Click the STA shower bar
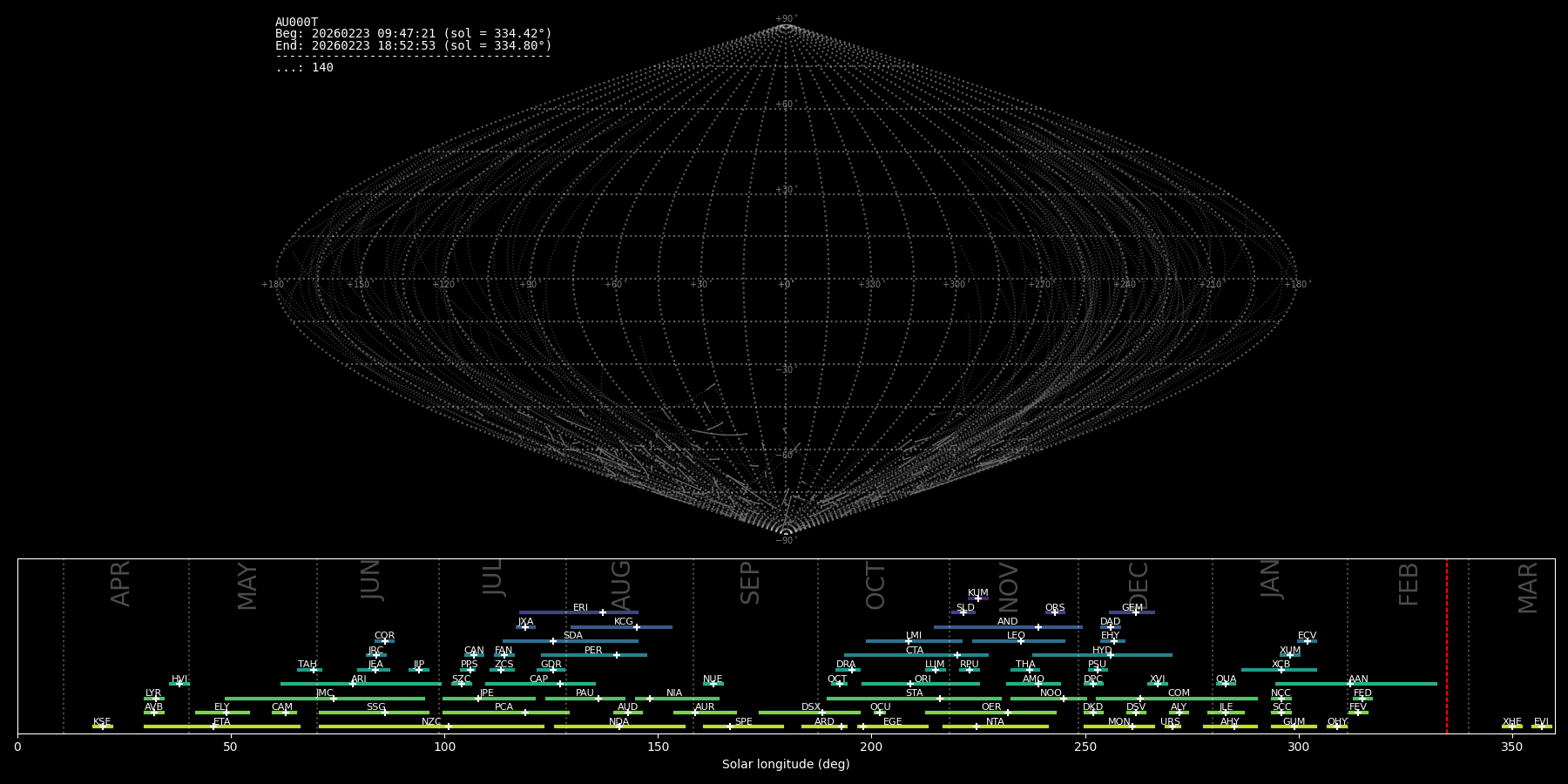The image size is (1568, 784). [914, 698]
